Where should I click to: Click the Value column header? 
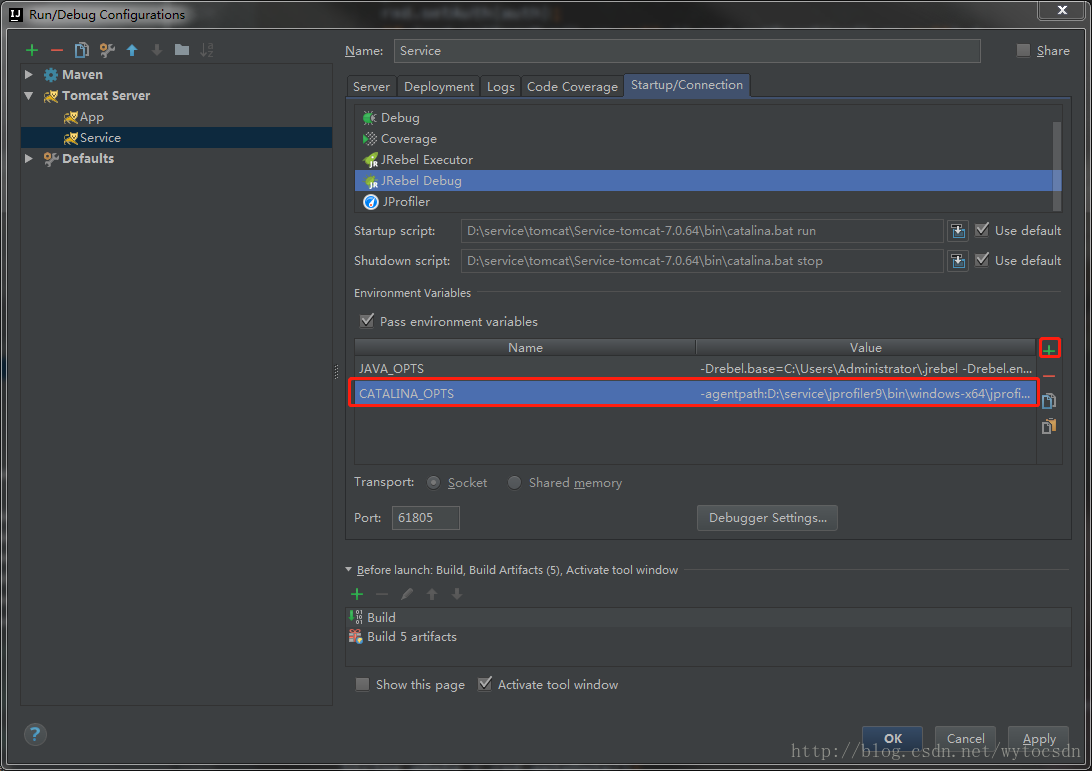(866, 348)
